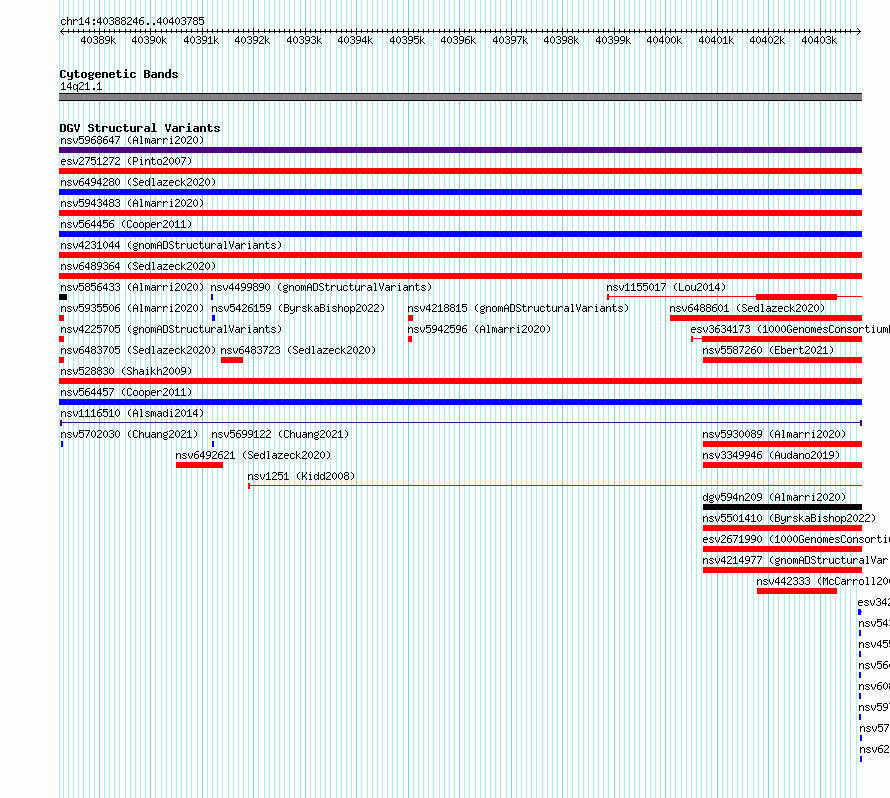Open nsv5501410 (ByrskaBishop2022) label
The image size is (890, 798).
click(x=789, y=518)
